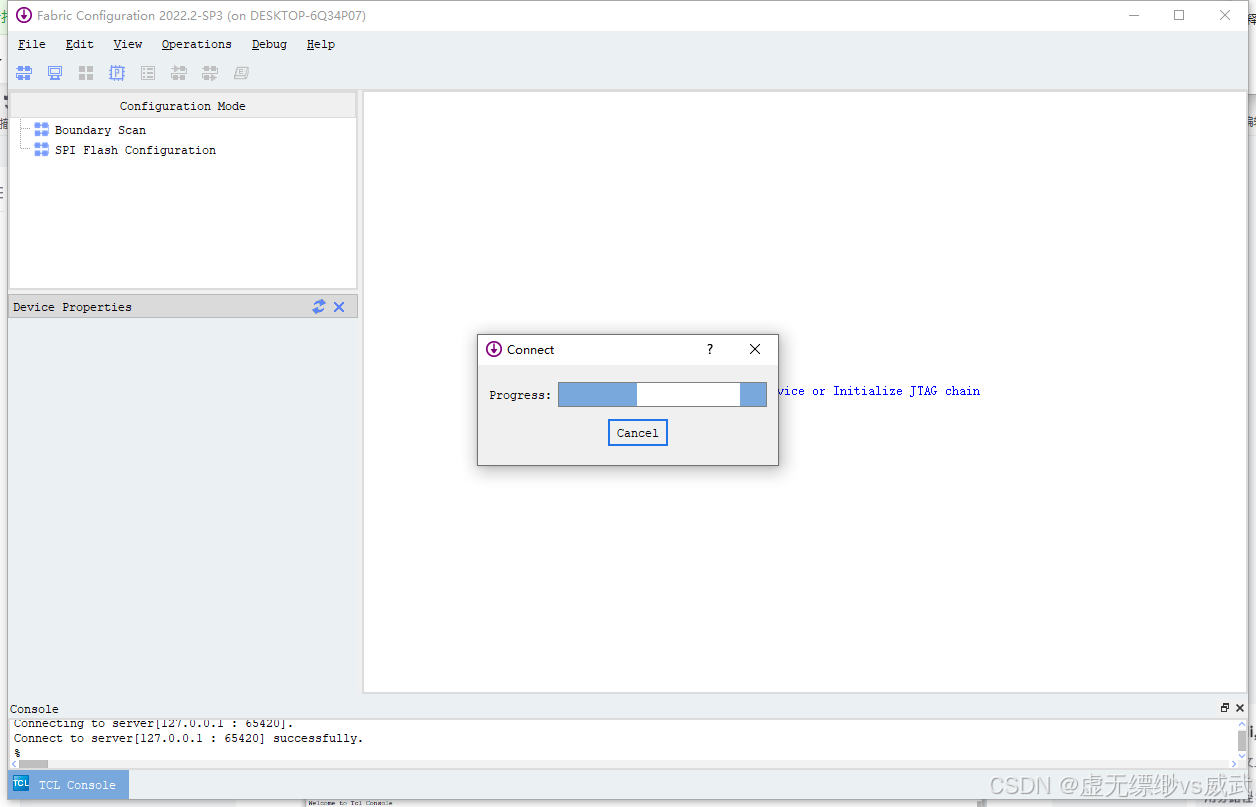Image resolution: width=1256 pixels, height=807 pixels.
Task: Click the Device Properties panel title
Action: (x=72, y=307)
